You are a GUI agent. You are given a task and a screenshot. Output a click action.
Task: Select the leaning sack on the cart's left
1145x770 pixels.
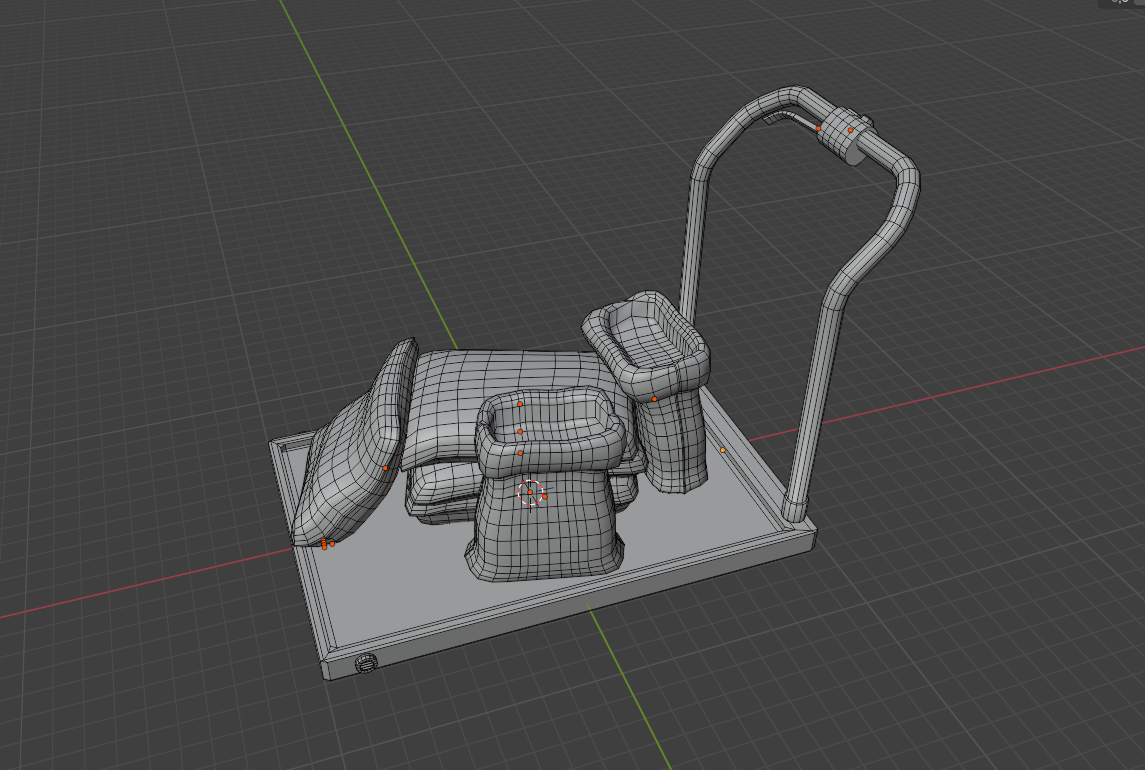(x=350, y=460)
